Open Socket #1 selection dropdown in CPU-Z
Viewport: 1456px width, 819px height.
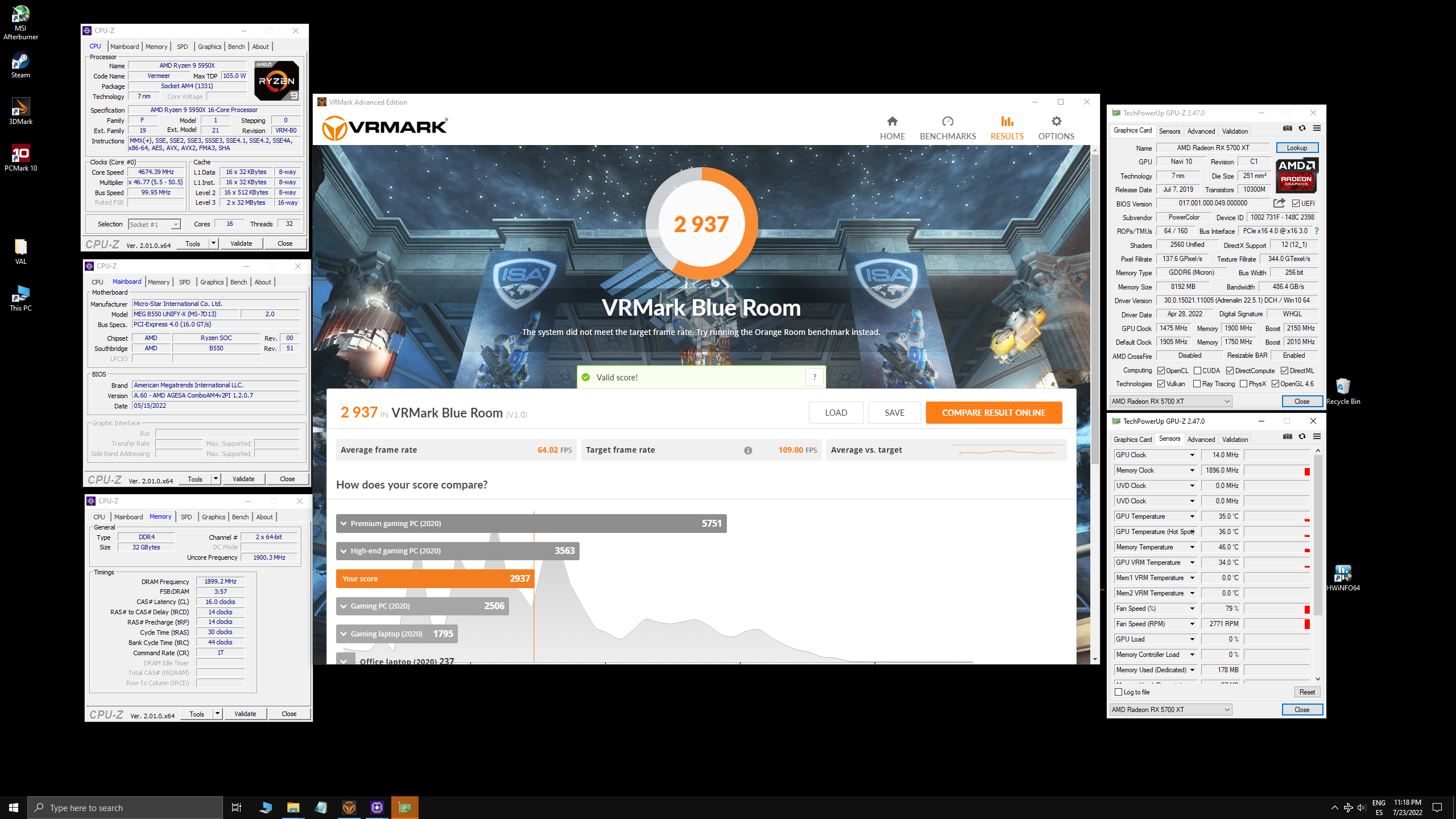[154, 225]
